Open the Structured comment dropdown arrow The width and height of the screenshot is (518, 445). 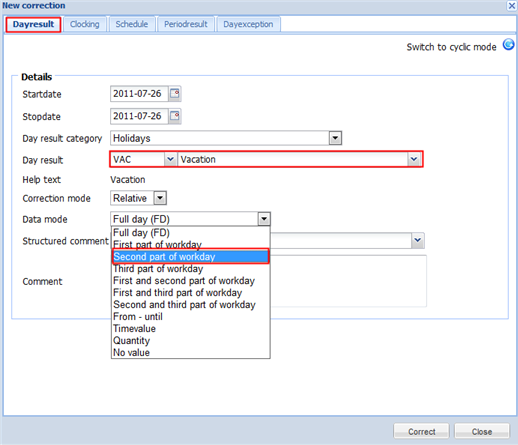(x=417, y=240)
